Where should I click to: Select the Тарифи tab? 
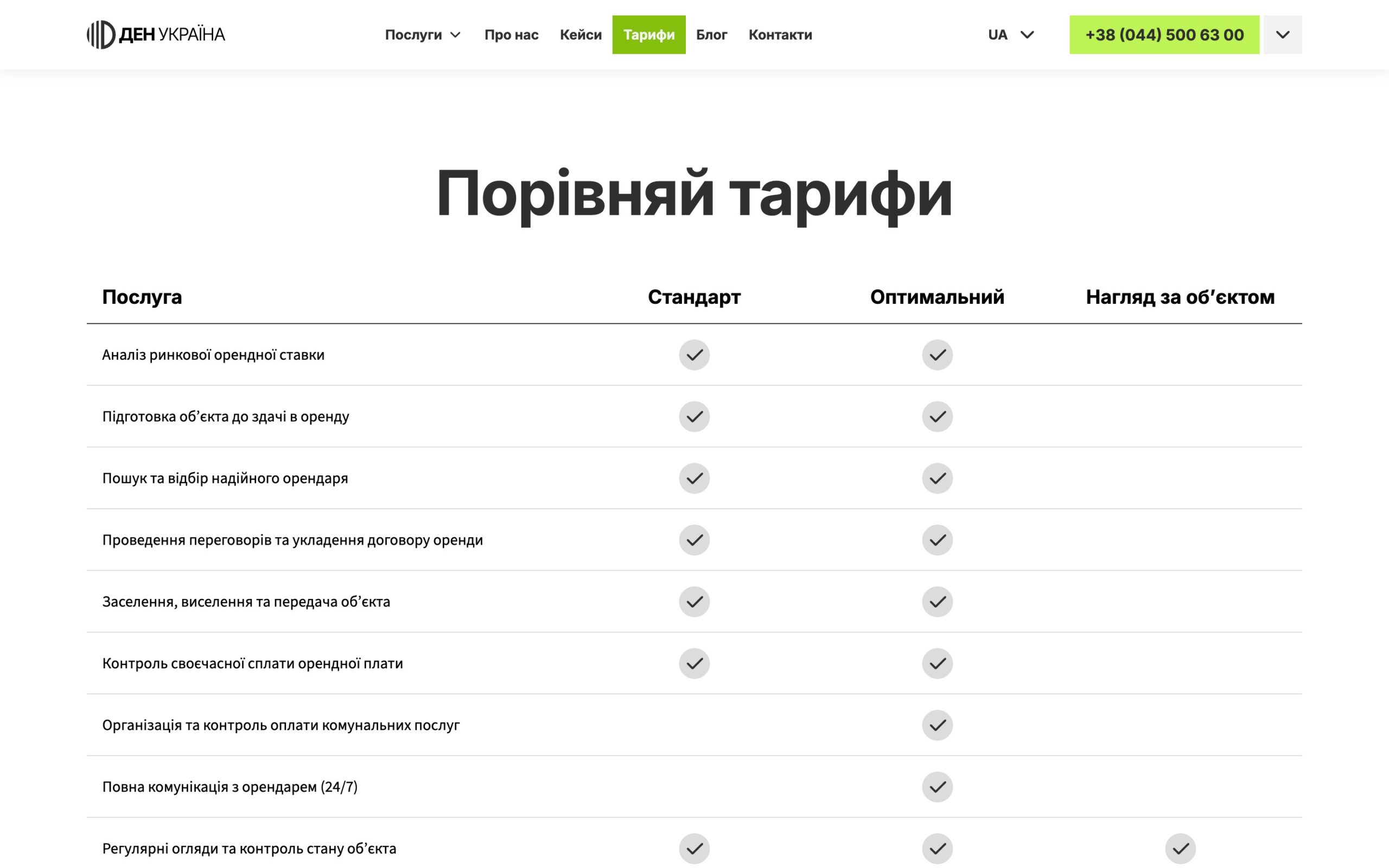[648, 34]
